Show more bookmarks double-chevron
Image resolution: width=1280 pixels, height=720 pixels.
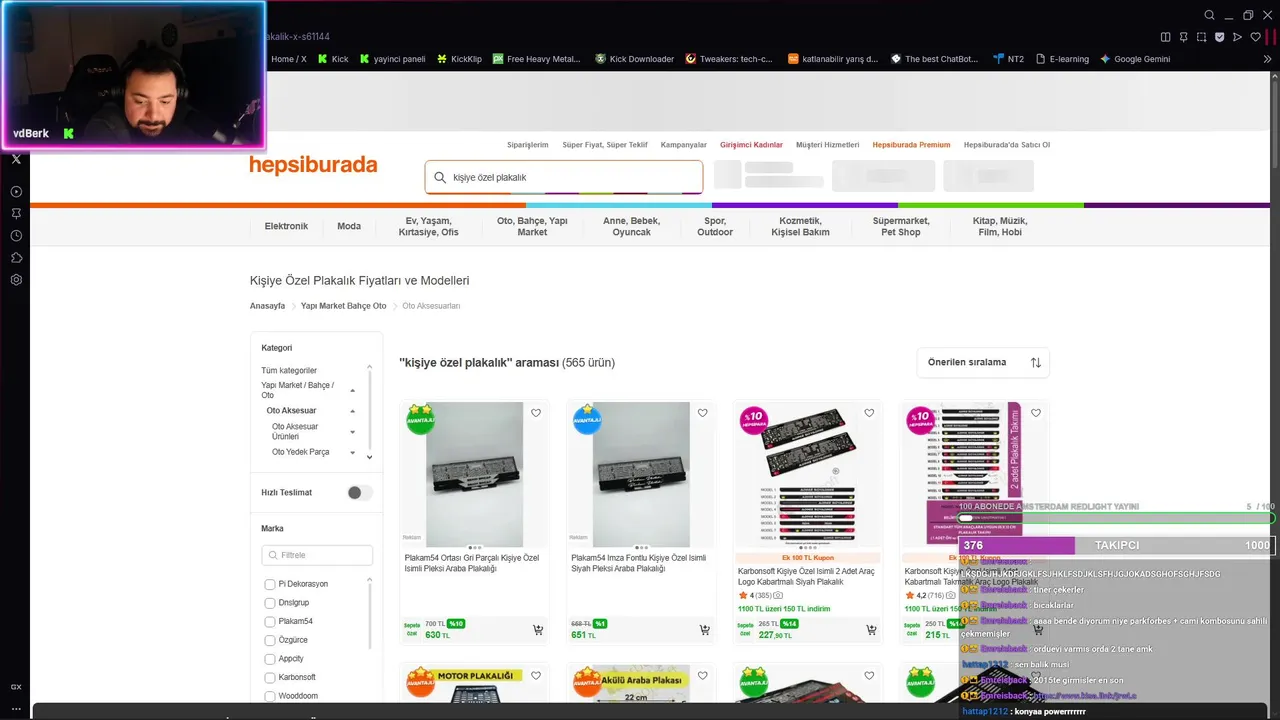pos(1268,59)
